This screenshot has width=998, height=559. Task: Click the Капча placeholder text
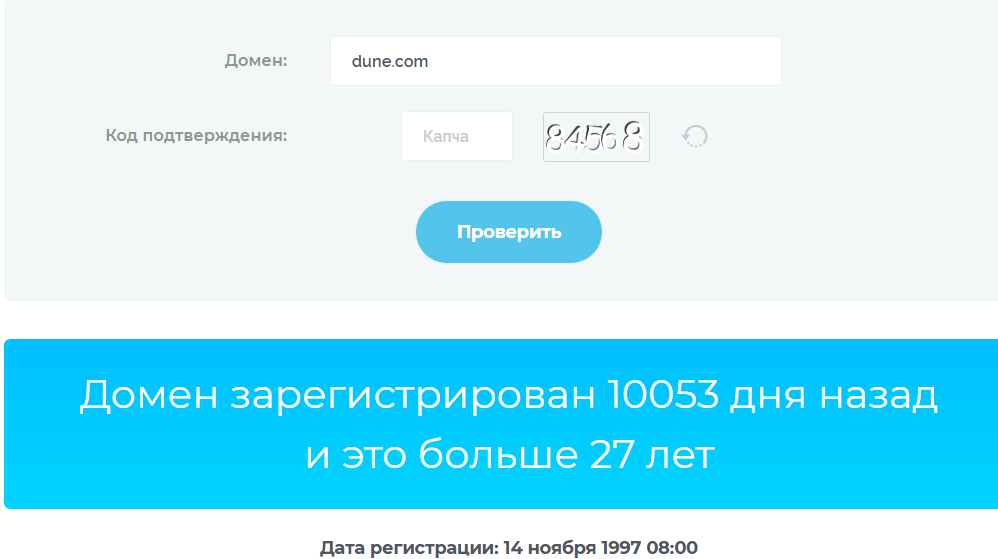[x=446, y=136]
